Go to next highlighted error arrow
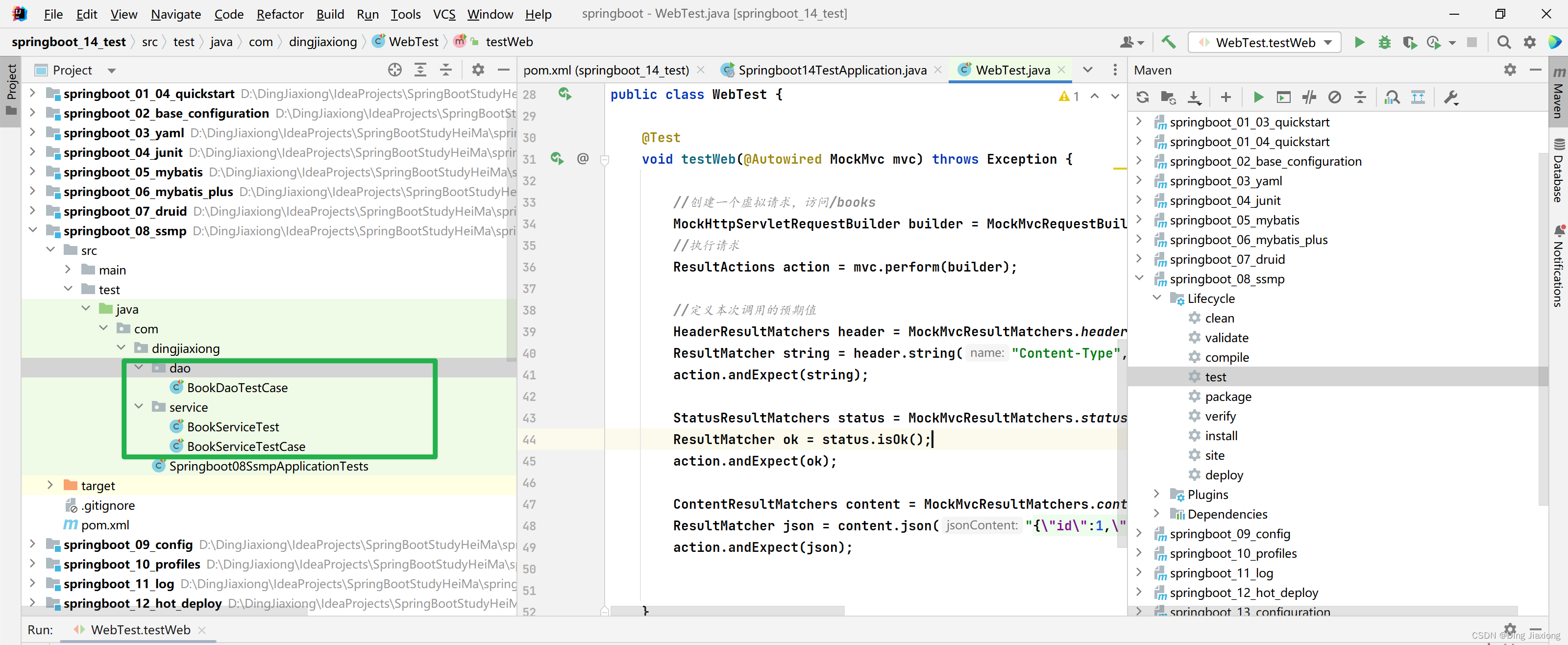1568x645 pixels. tap(1115, 96)
